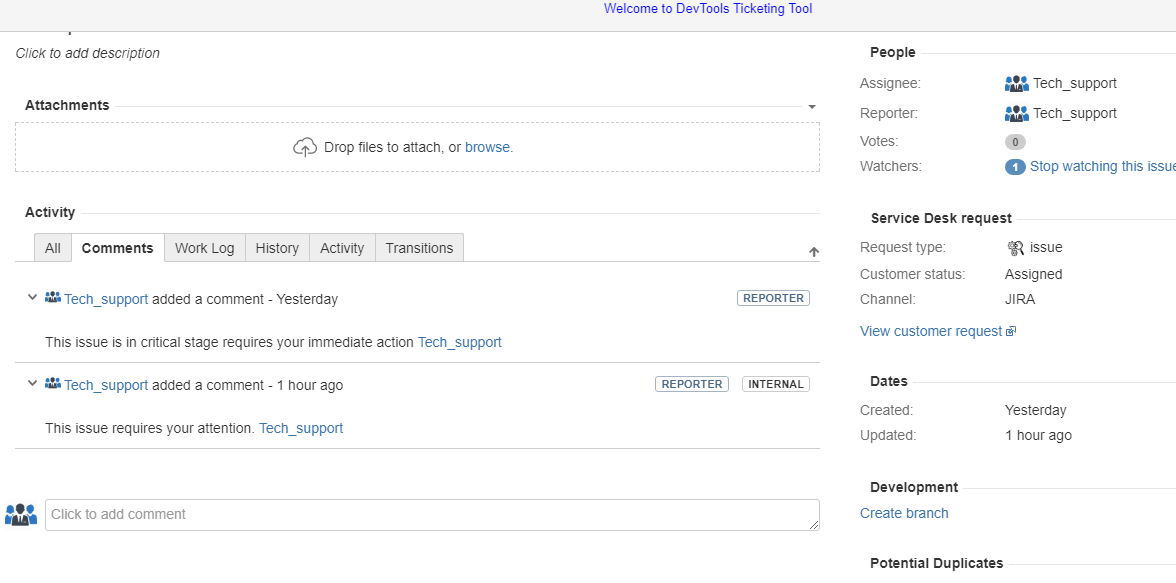The width and height of the screenshot is (1176, 583).
Task: Click the user avatar beside the comment box
Action: [20, 515]
